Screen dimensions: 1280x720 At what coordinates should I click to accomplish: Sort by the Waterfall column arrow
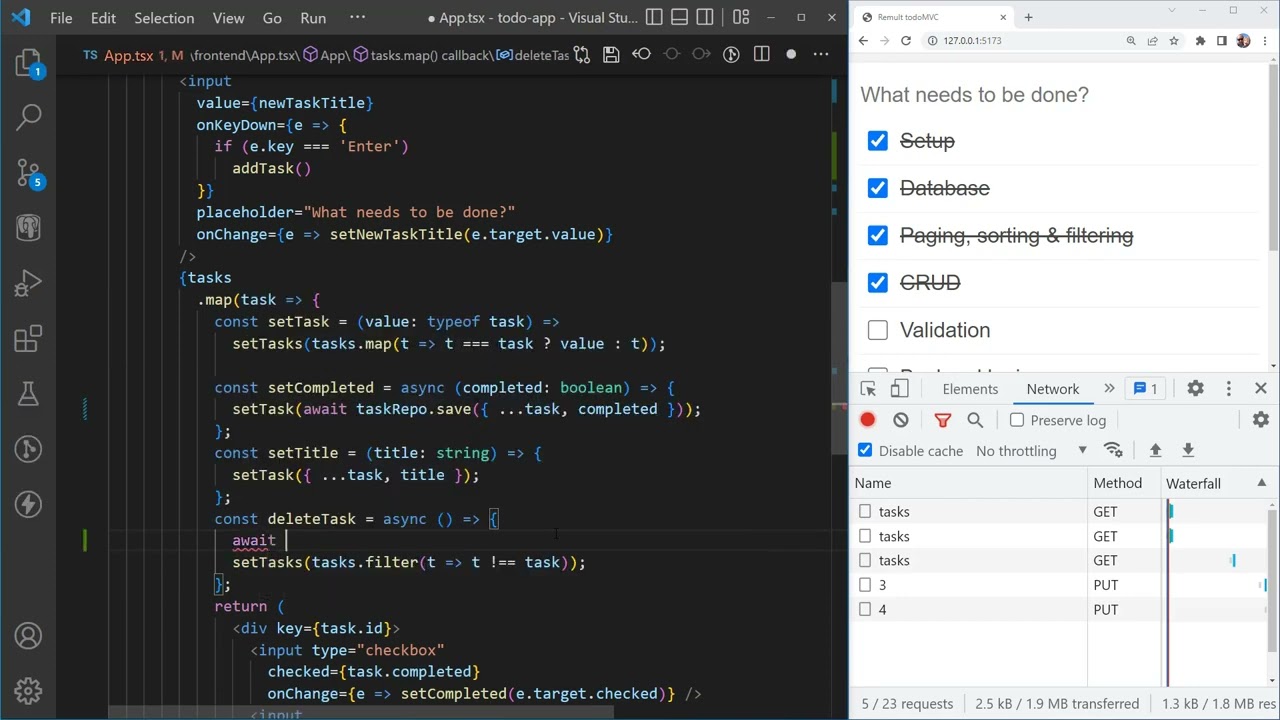point(1261,483)
